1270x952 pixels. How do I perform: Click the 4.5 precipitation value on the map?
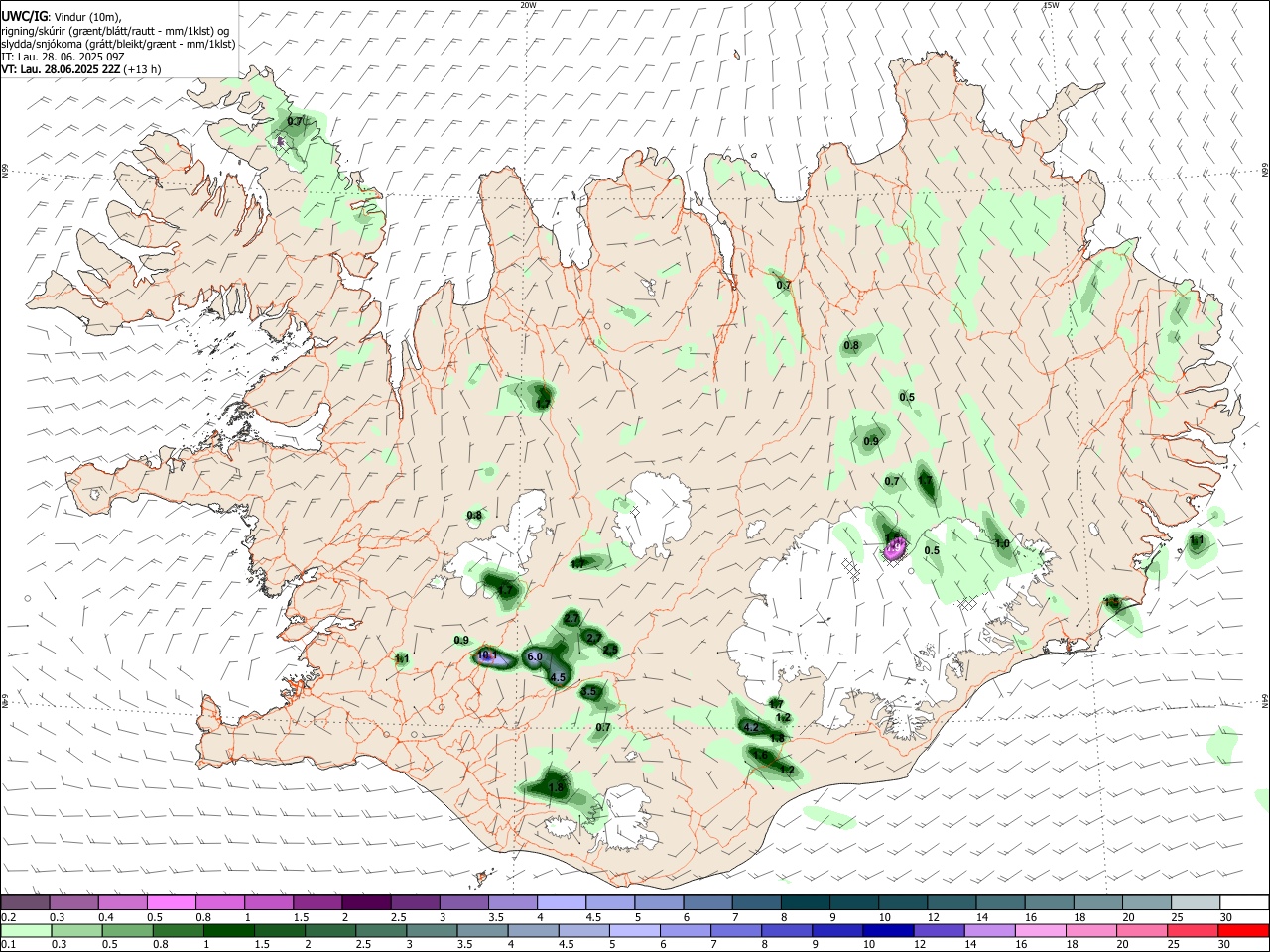pos(558,678)
